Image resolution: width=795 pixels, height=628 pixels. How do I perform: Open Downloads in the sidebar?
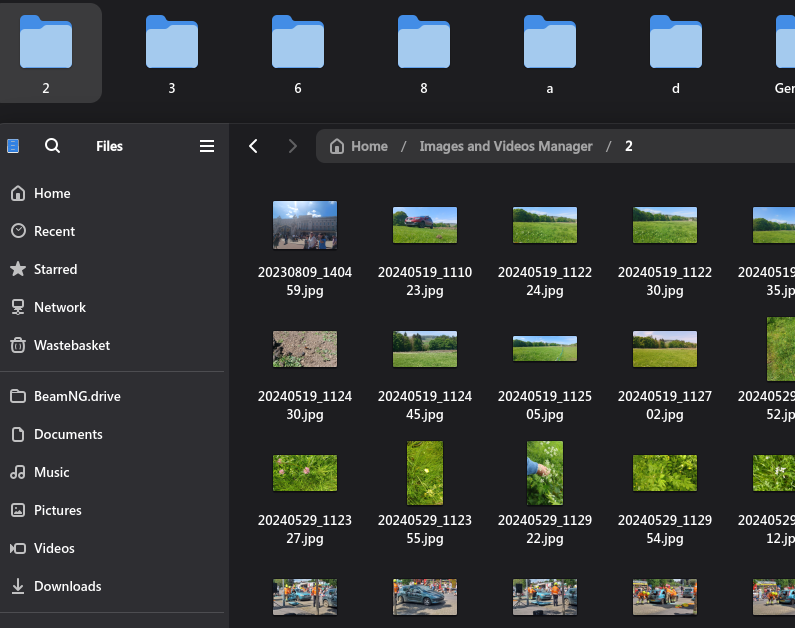(x=112, y=586)
